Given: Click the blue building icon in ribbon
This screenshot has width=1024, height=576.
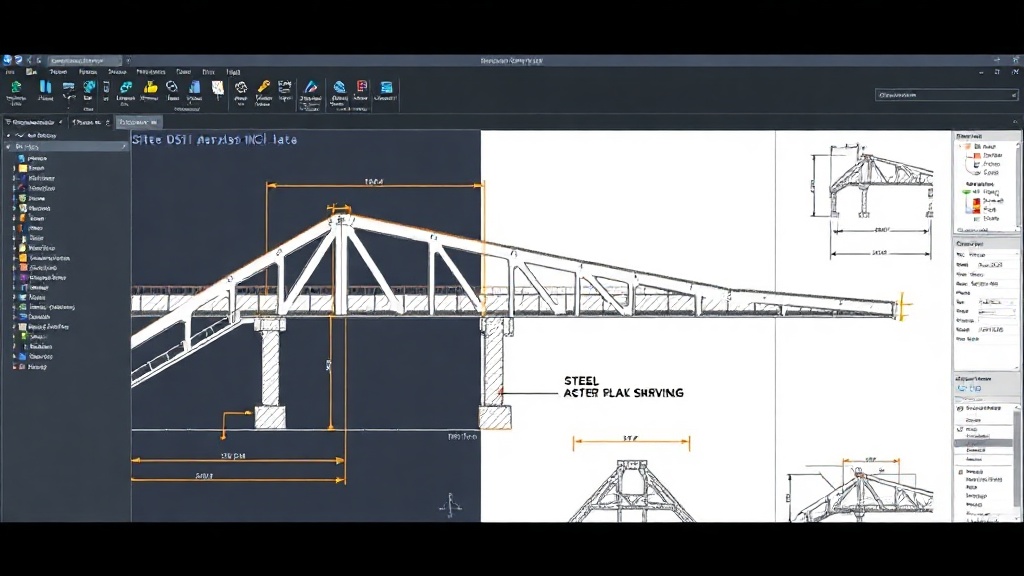Looking at the screenshot, I should (195, 88).
